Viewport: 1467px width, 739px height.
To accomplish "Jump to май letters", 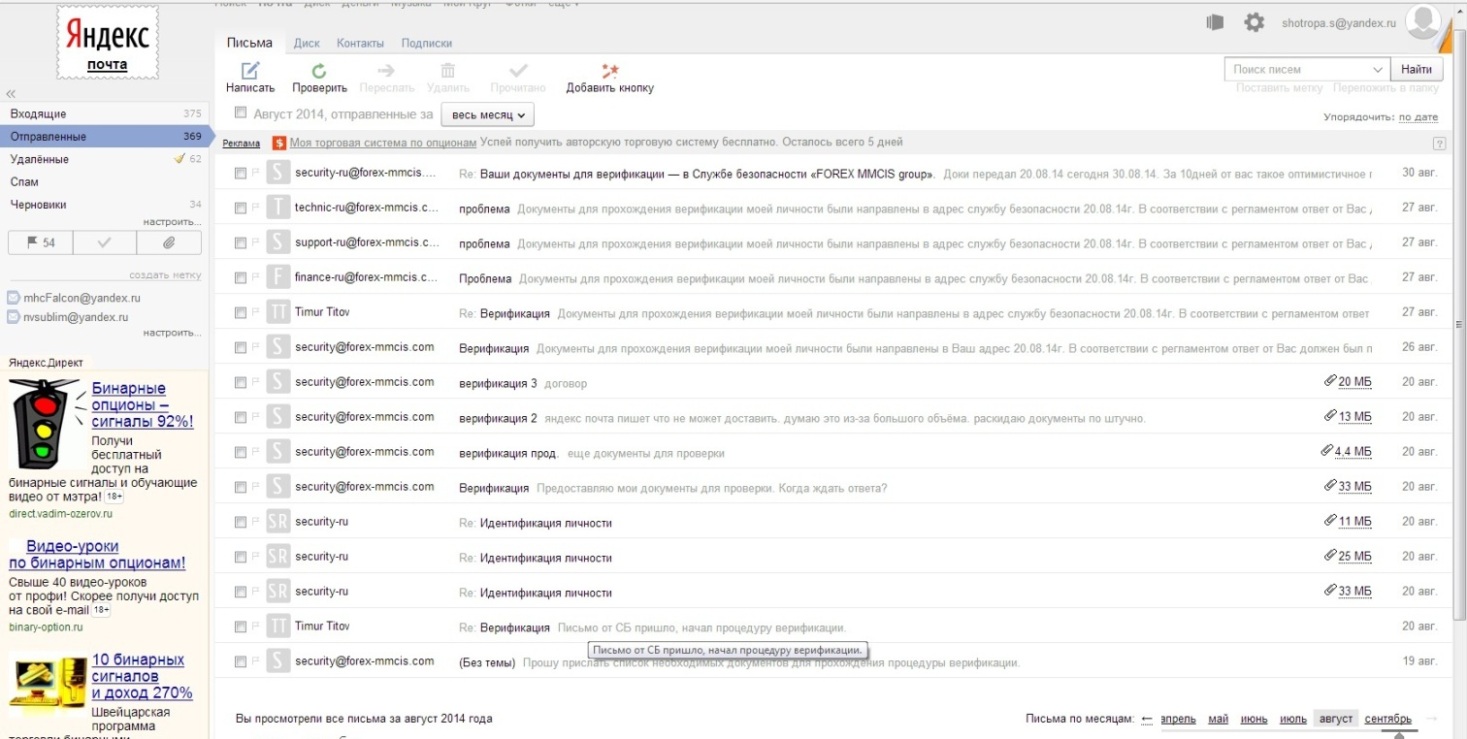I will click(x=1218, y=719).
